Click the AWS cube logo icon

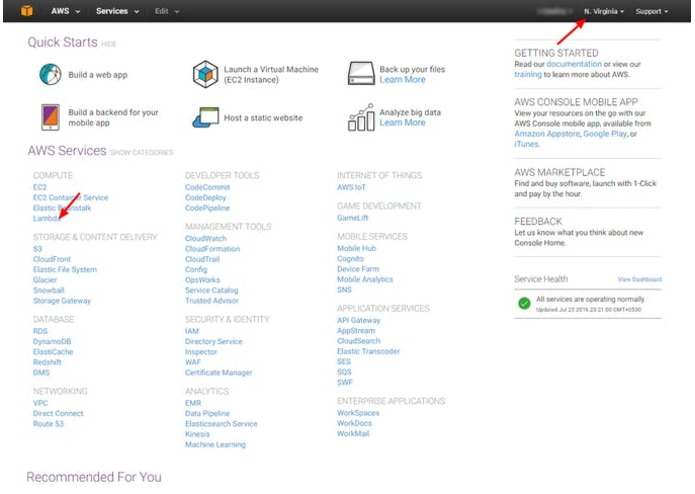tap(27, 11)
